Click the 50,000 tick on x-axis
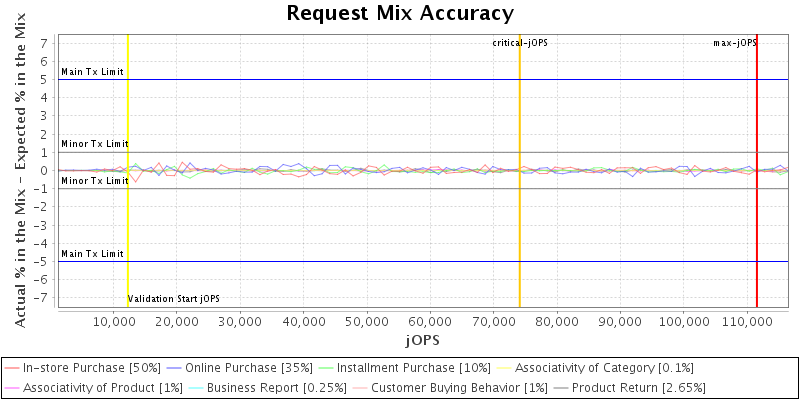Viewport: 800px width, 400px height. point(366,321)
